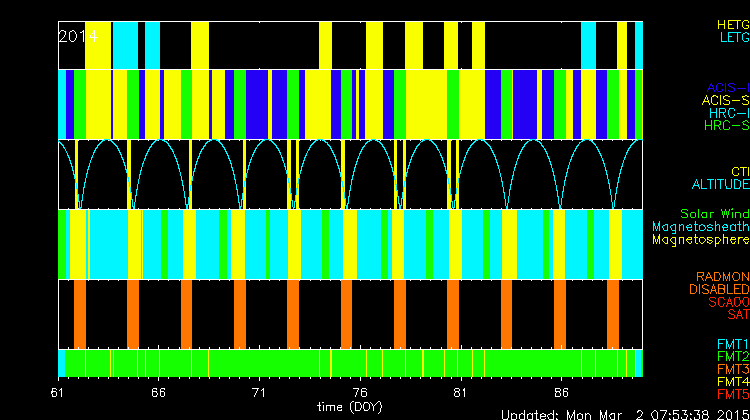The height and width of the screenshot is (420, 750).
Task: Click the Updated timestamp text
Action: tap(624, 413)
